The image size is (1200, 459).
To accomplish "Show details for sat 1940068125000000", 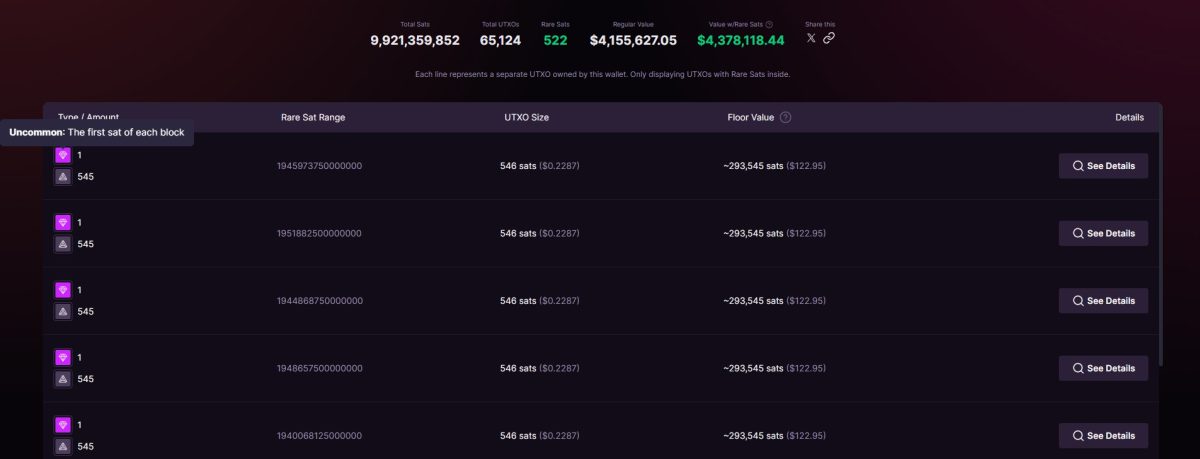I will click(1103, 436).
